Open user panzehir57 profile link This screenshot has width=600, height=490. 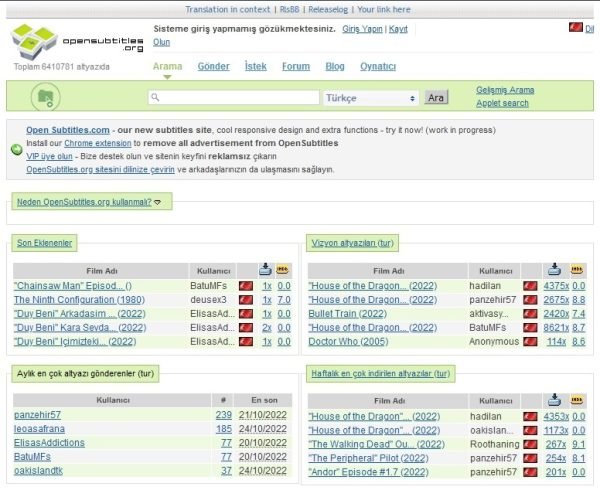click(38, 415)
